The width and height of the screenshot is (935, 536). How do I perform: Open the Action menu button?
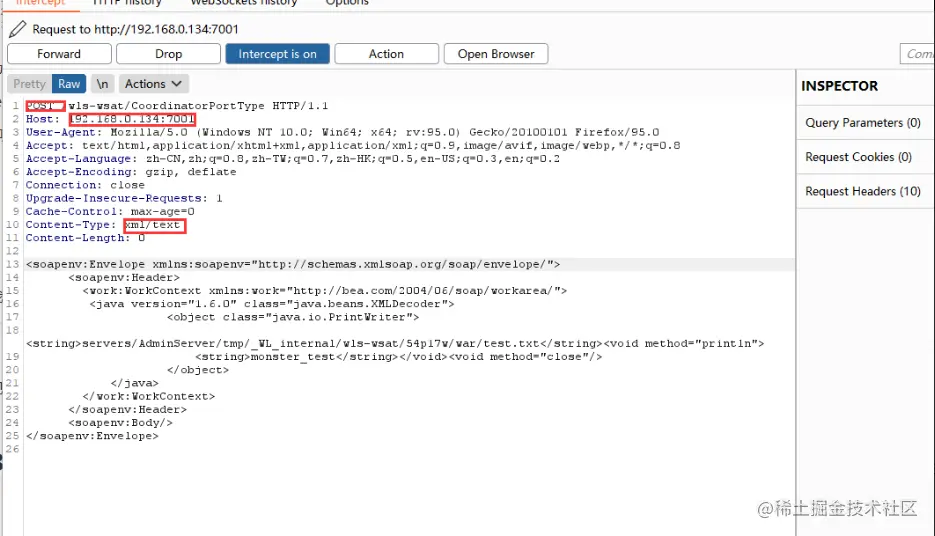click(386, 54)
